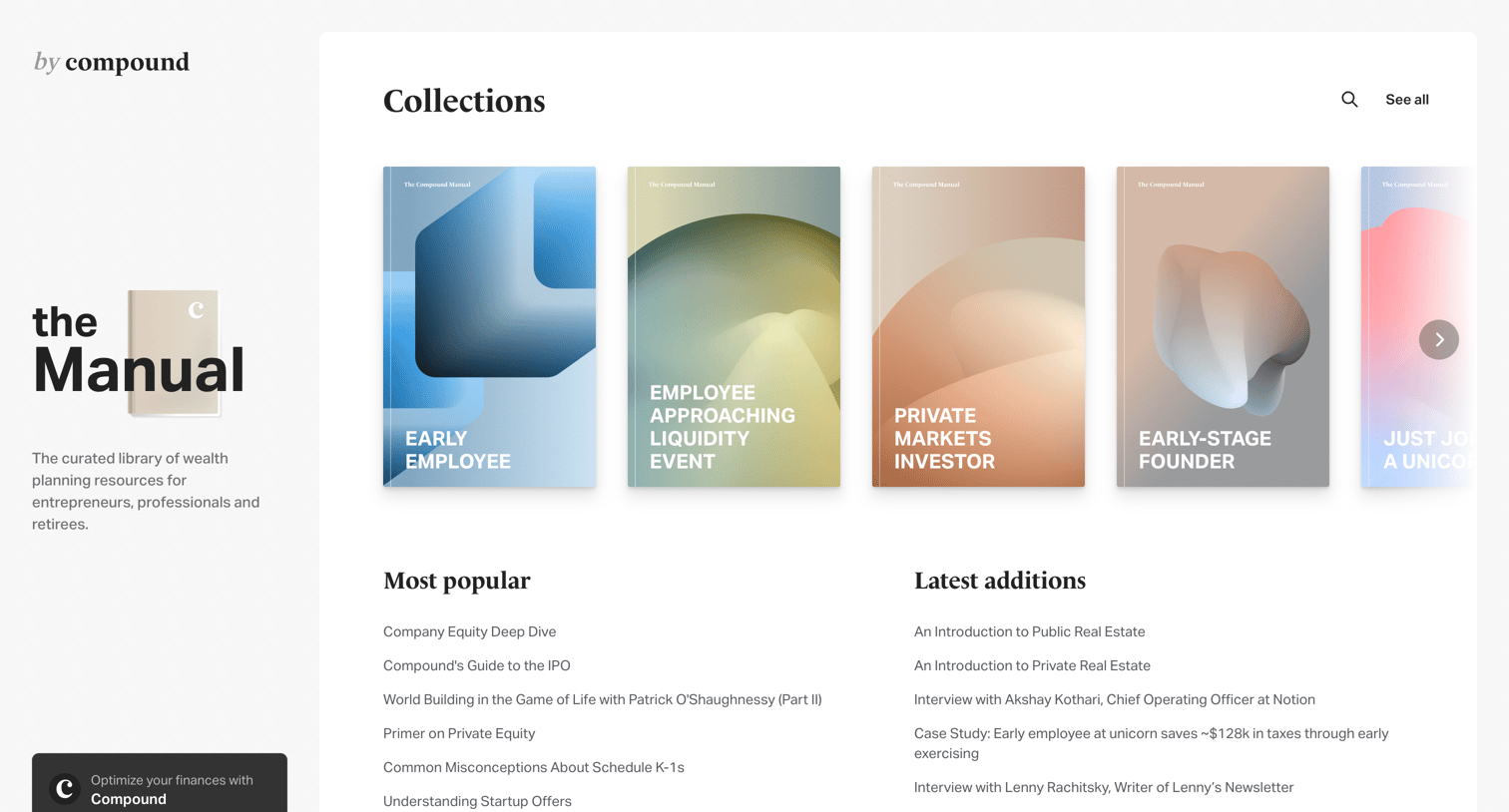Click the Most popular heading
This screenshot has height=812, width=1509.
pyautogui.click(x=457, y=581)
